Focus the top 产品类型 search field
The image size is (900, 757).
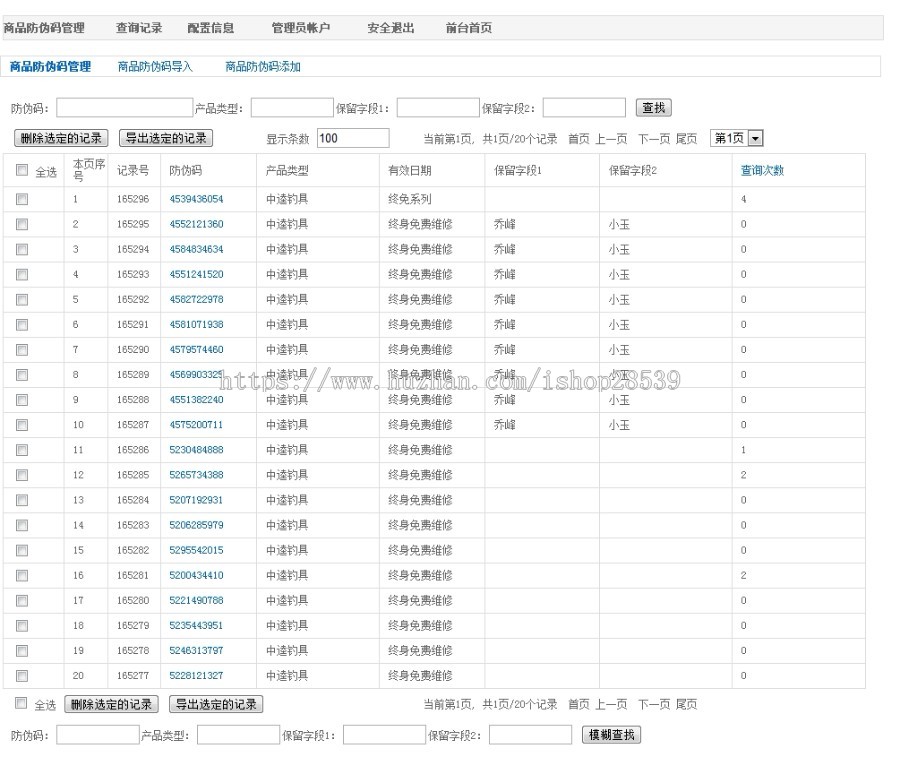[292, 108]
